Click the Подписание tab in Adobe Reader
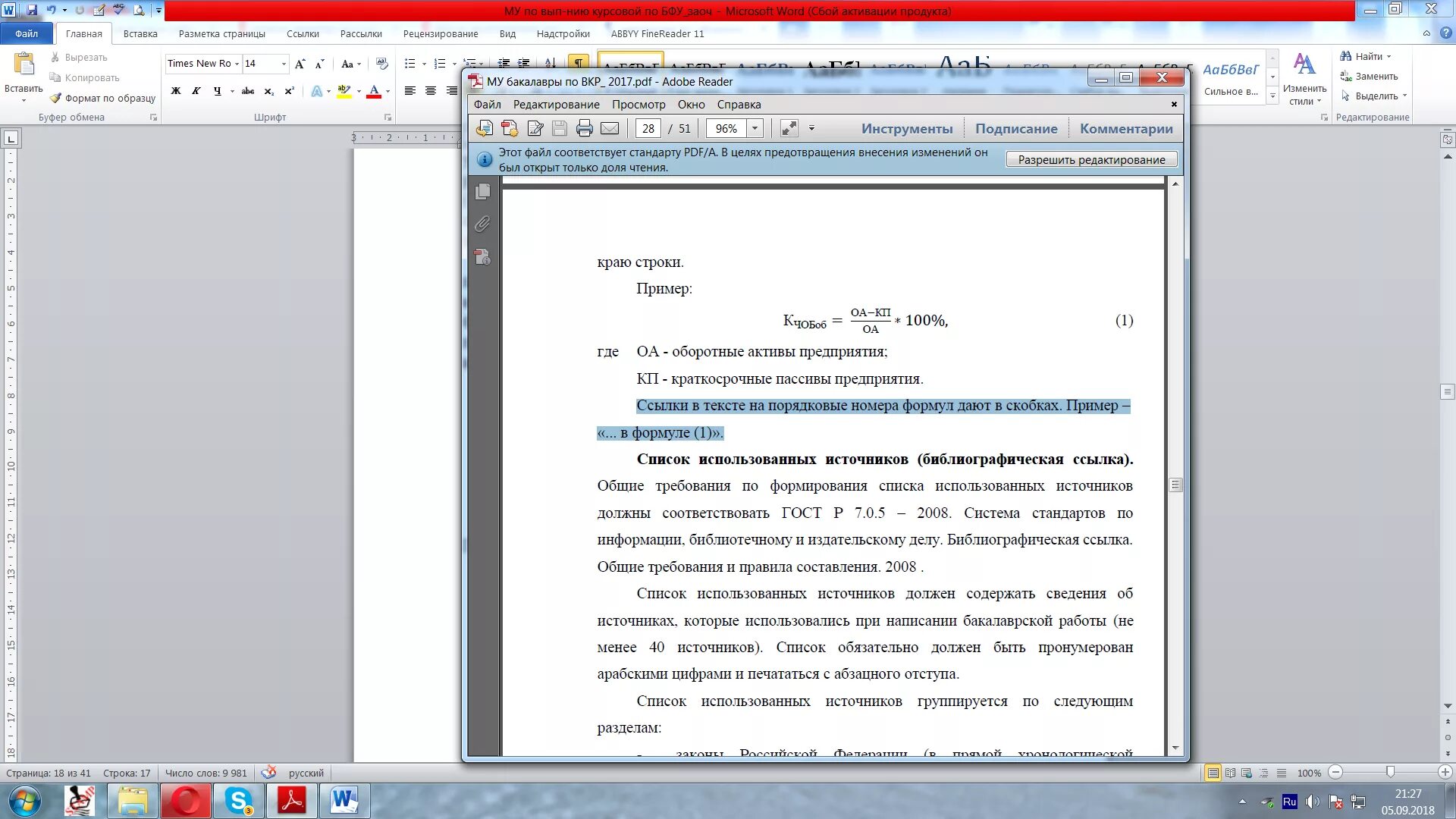 (x=1016, y=128)
